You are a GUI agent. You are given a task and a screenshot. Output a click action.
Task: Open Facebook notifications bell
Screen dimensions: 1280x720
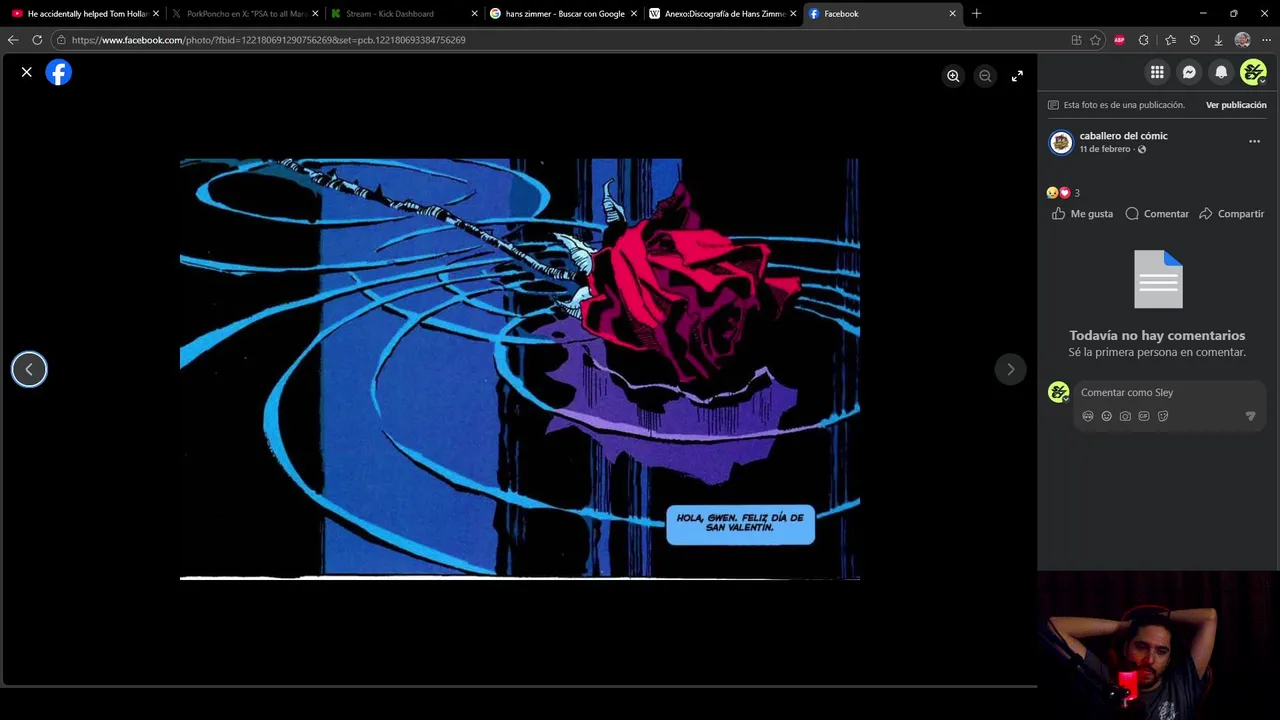(x=1221, y=72)
